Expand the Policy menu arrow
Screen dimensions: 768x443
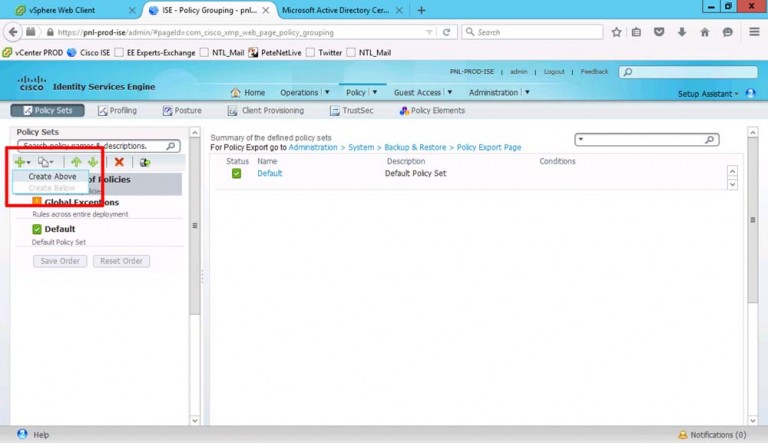pyautogui.click(x=375, y=92)
